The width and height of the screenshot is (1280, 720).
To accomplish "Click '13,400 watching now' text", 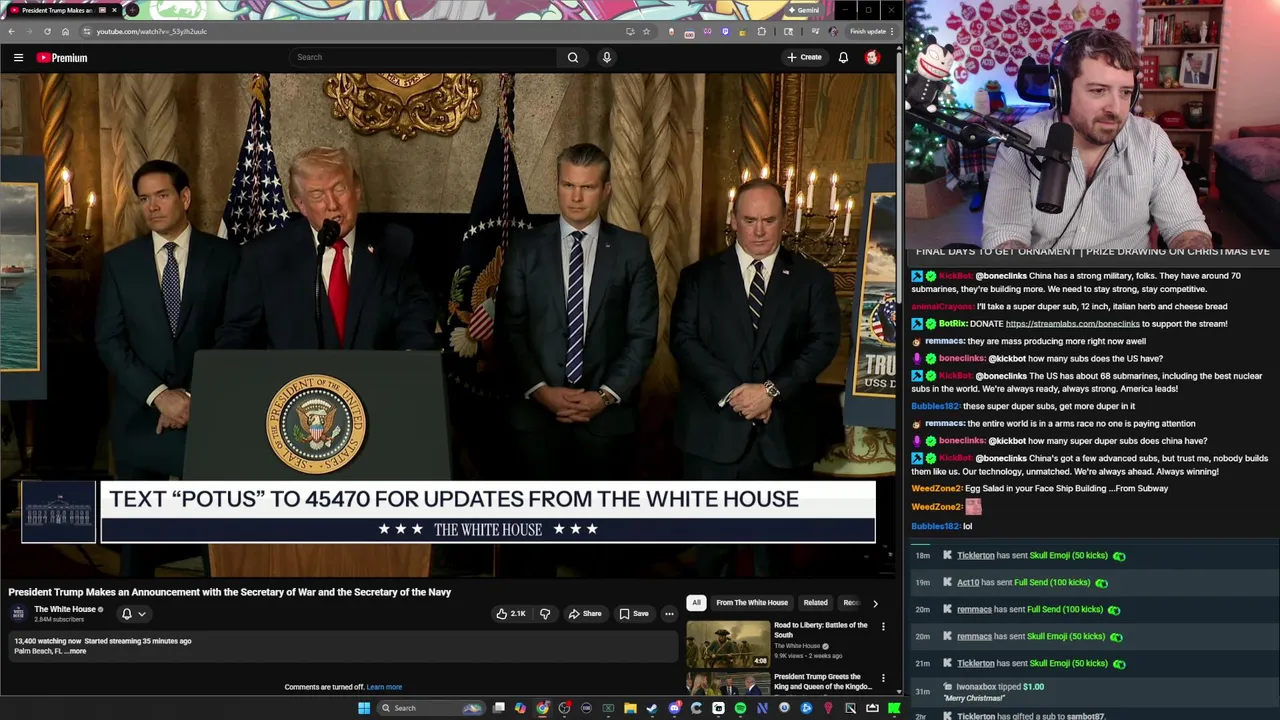I will 47,641.
